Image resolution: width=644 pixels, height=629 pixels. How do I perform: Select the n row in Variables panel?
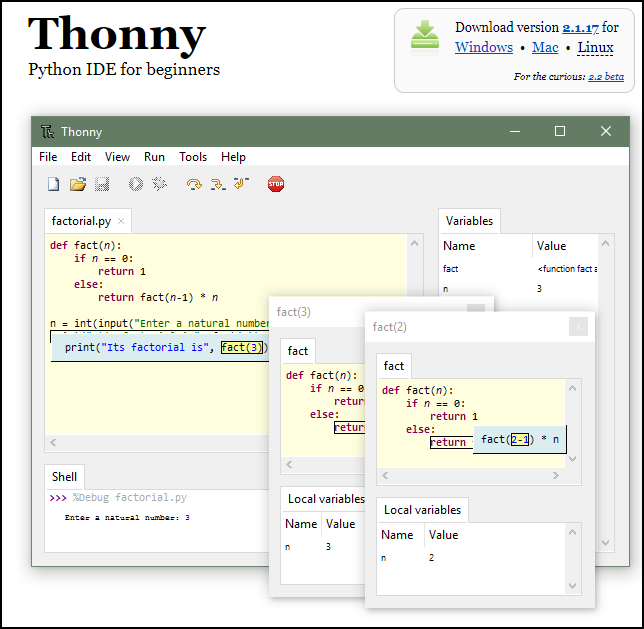click(x=519, y=288)
